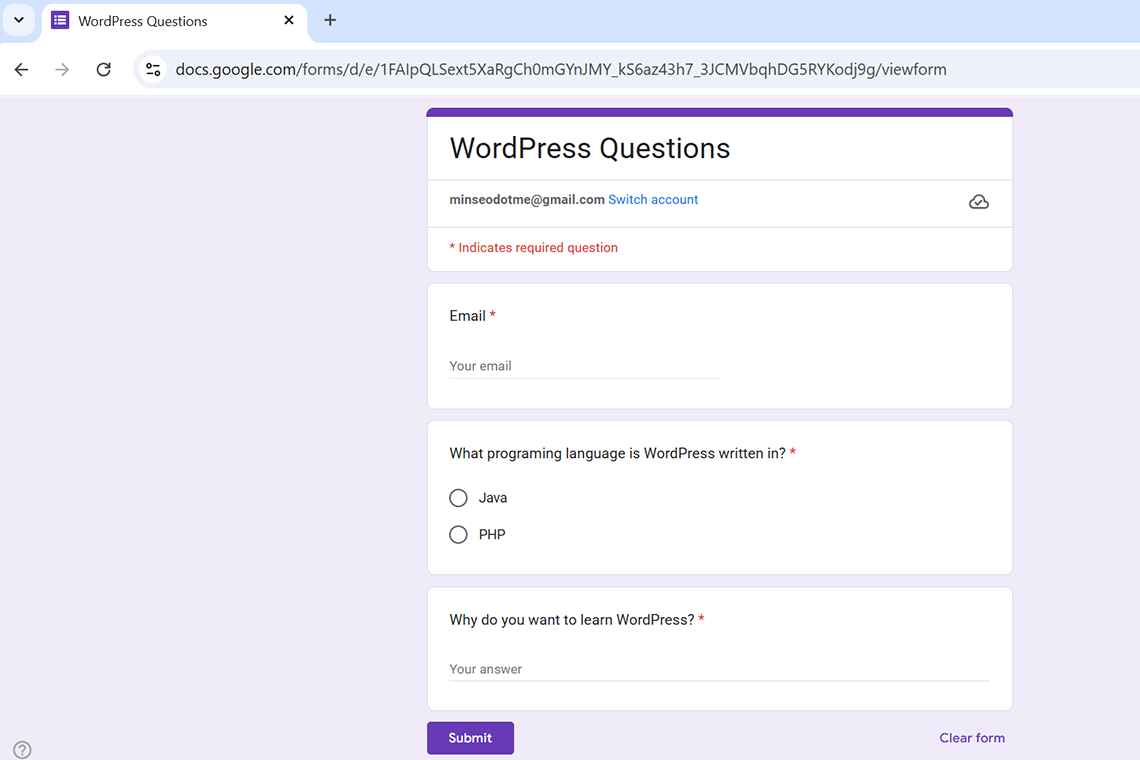Viewport: 1140px width, 760px height.
Task: Click the cloud saved-draft icon
Action: (x=979, y=202)
